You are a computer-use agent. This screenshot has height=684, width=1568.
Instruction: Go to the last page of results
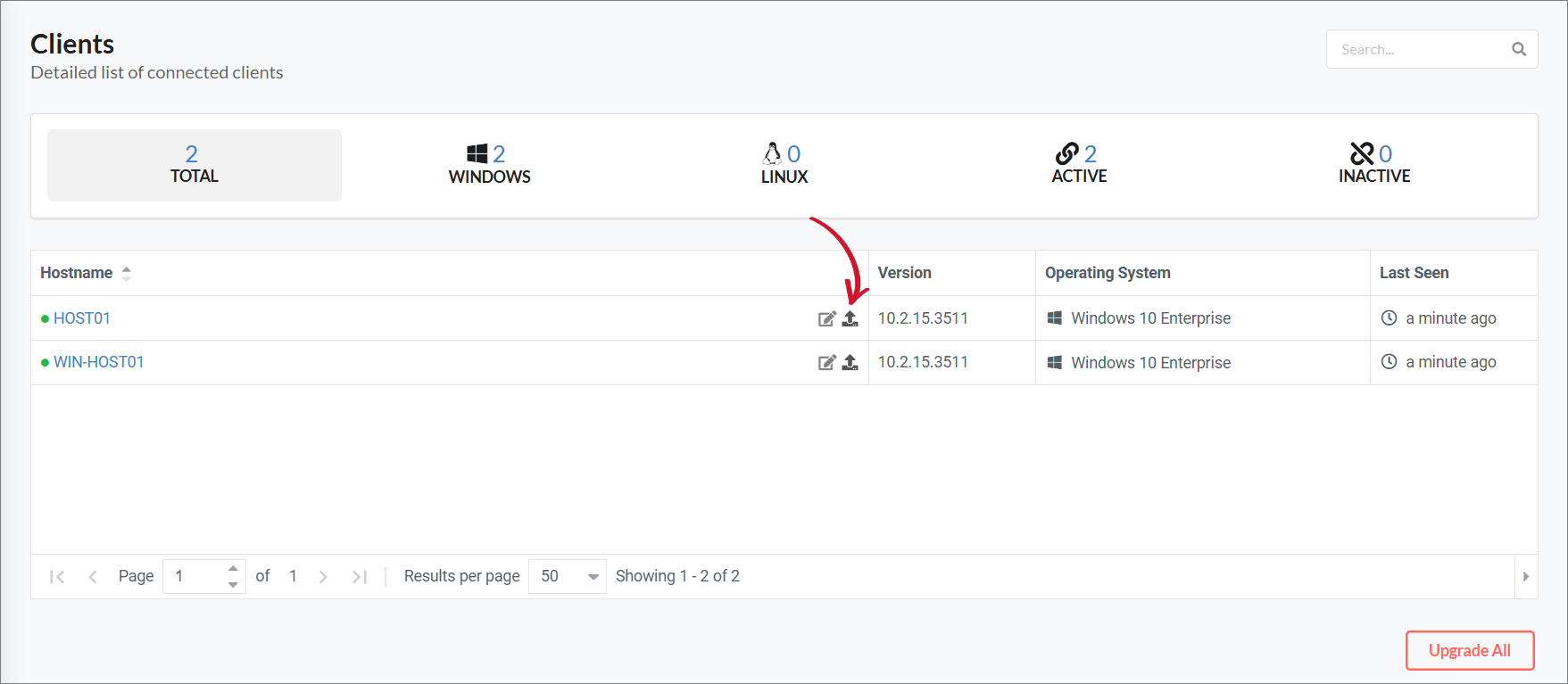[360, 577]
